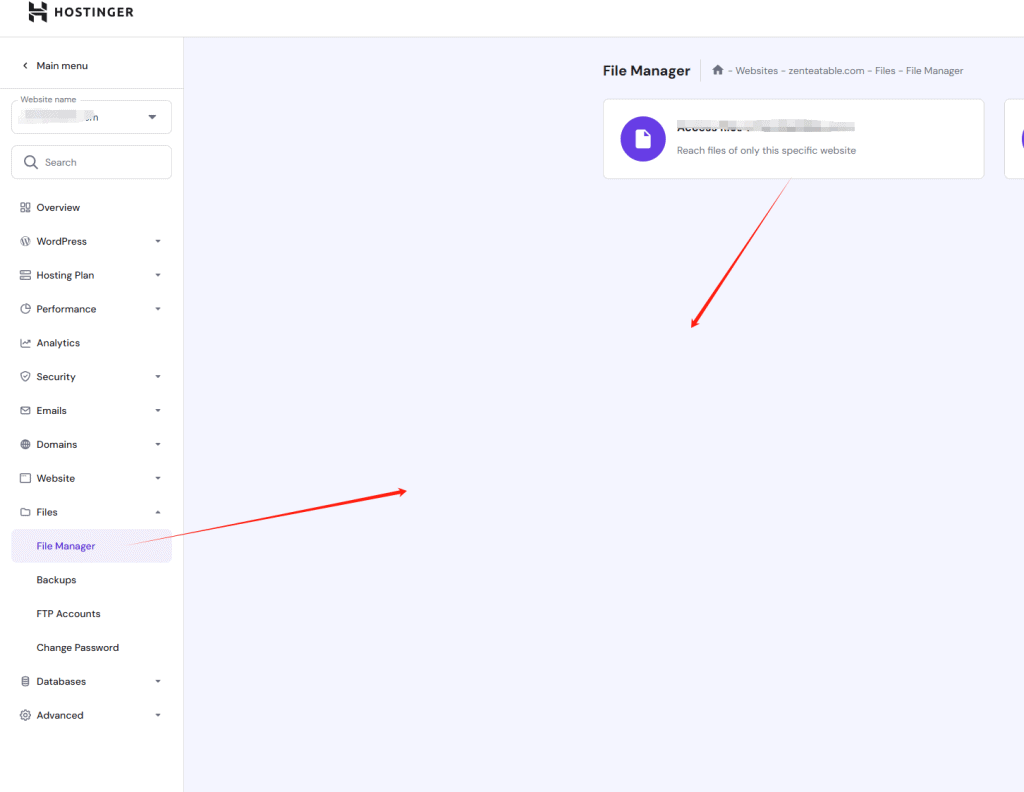Click the Websites breadcrumb link

tap(757, 71)
